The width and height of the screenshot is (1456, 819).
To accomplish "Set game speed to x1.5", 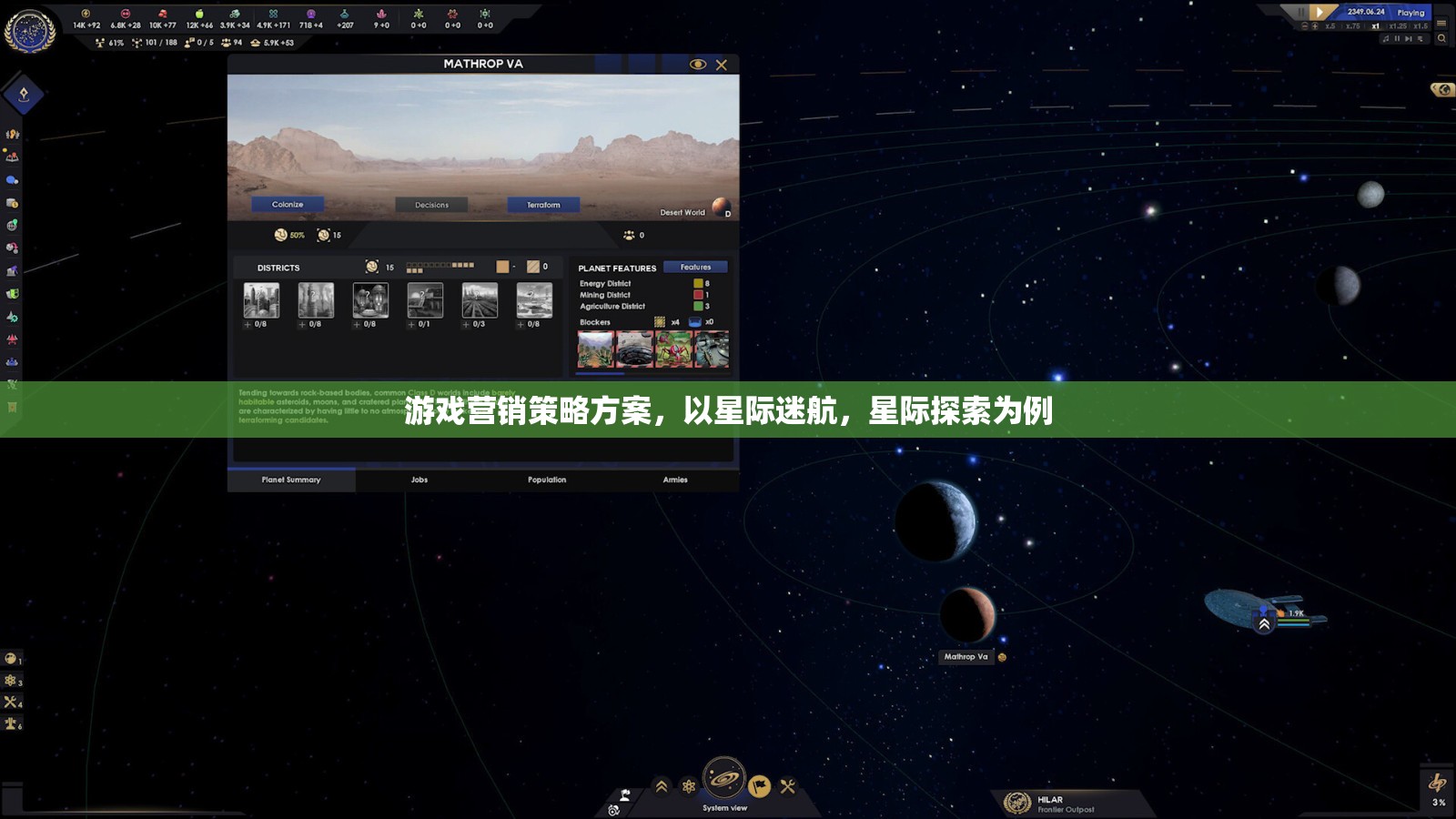I will coord(1421,26).
